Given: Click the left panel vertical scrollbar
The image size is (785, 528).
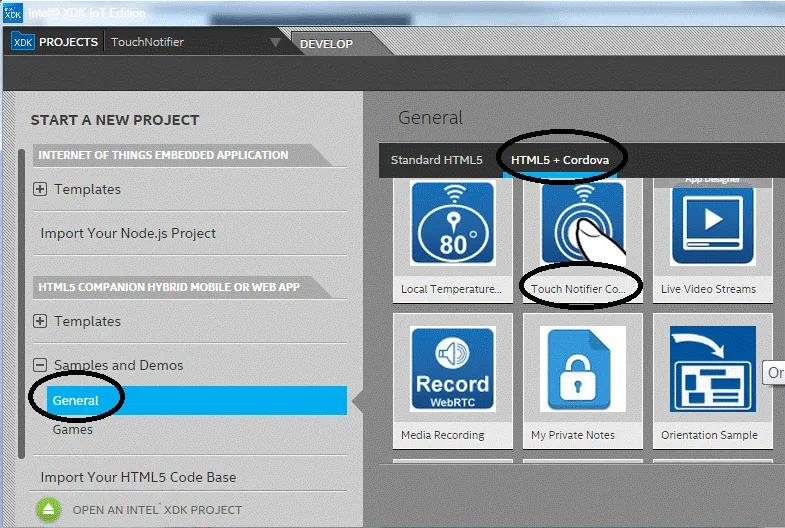Looking at the screenshot, I should (21, 300).
